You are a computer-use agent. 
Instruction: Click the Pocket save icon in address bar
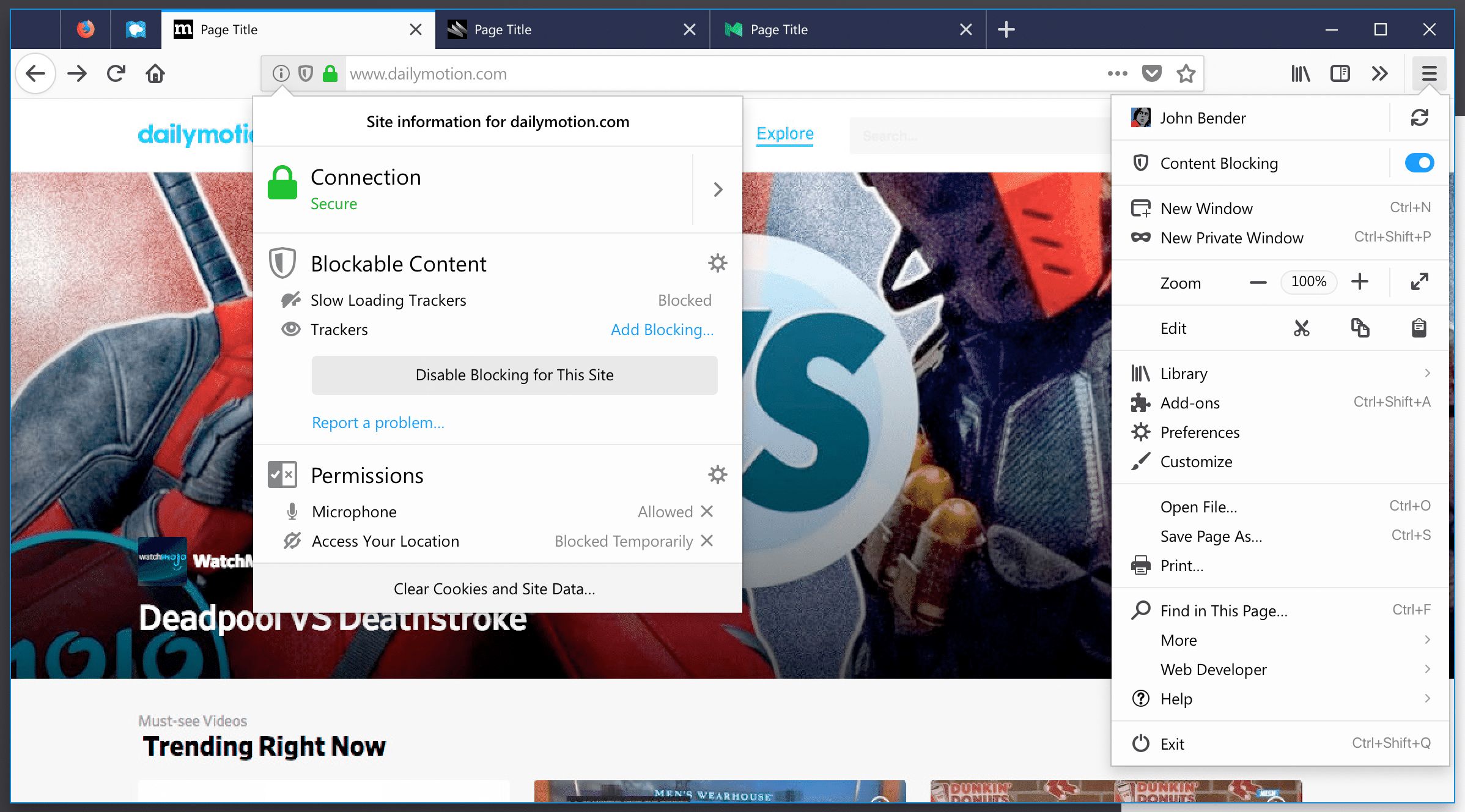pyautogui.click(x=1151, y=73)
